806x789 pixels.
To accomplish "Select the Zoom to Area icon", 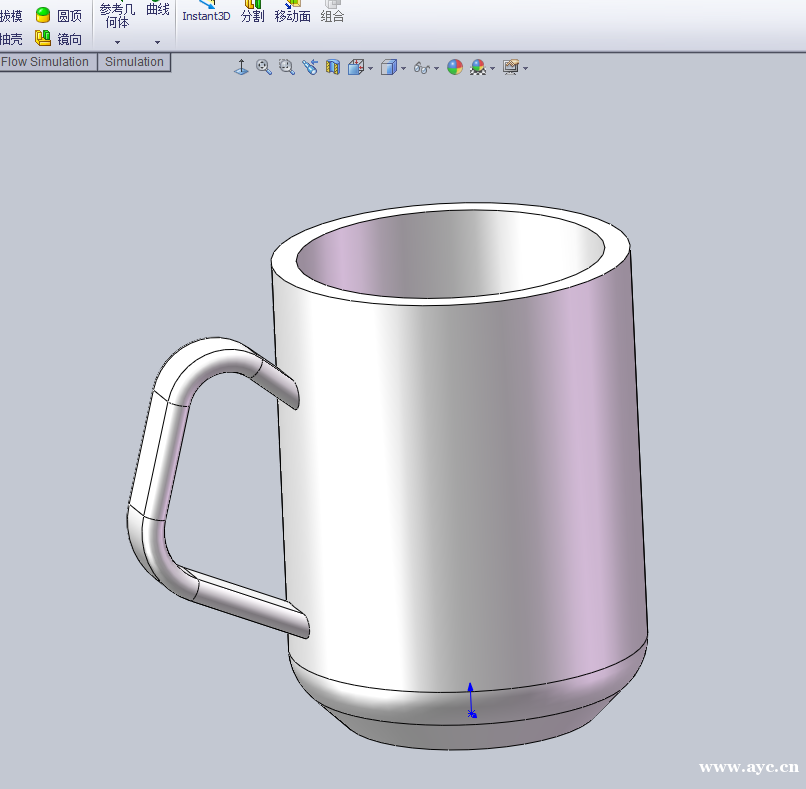I will (286, 67).
